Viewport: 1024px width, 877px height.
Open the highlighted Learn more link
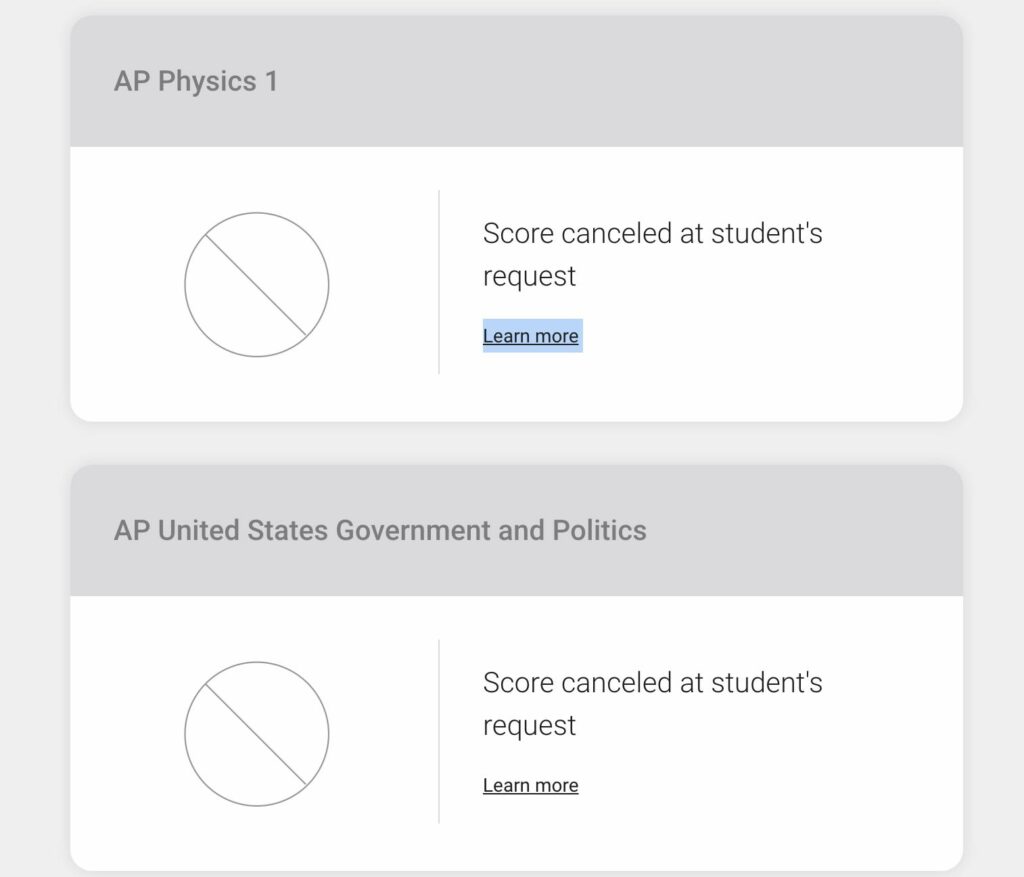pos(531,336)
